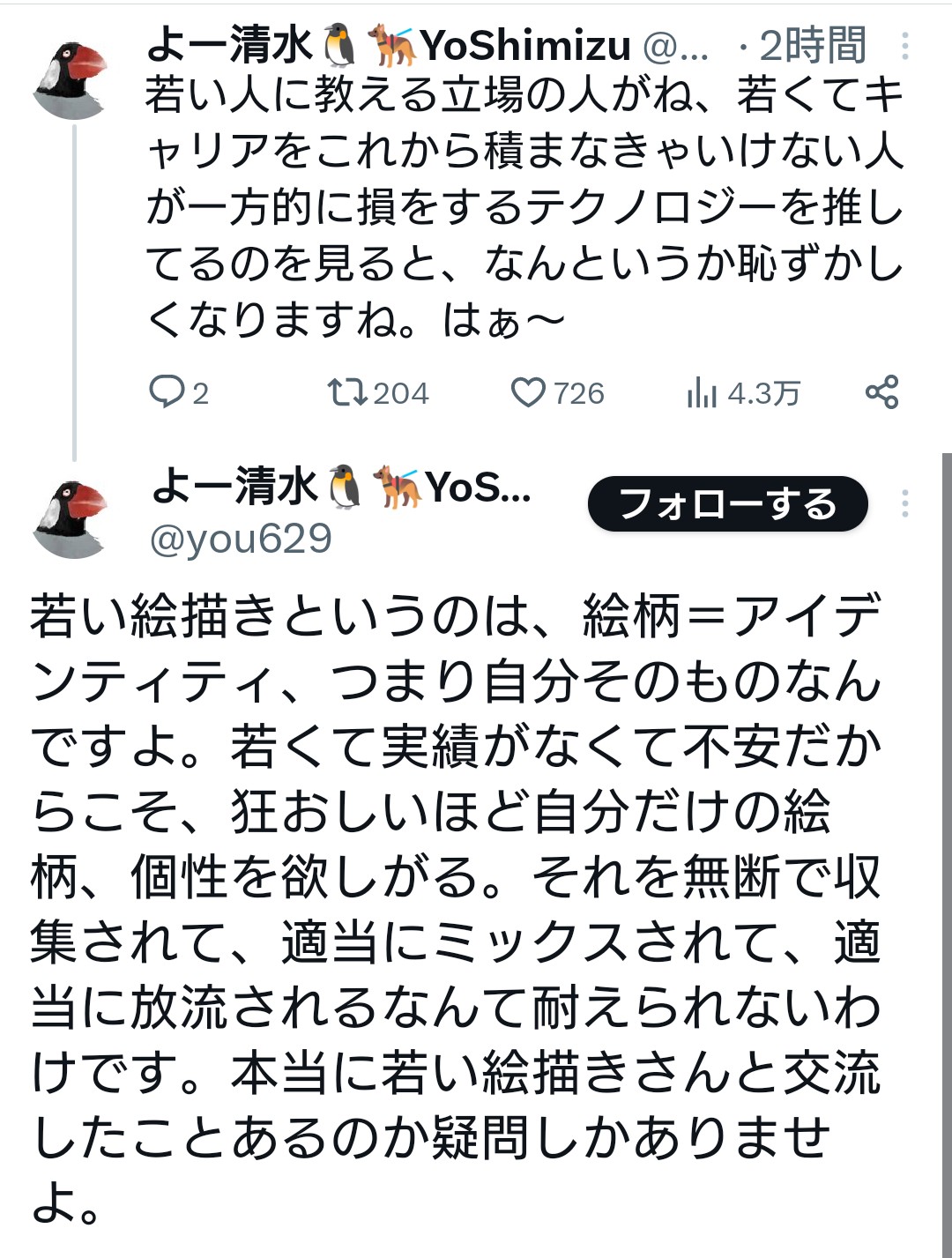Tap the main tweet text starting 若い絵描き
952x1258 pixels.
(x=456, y=909)
